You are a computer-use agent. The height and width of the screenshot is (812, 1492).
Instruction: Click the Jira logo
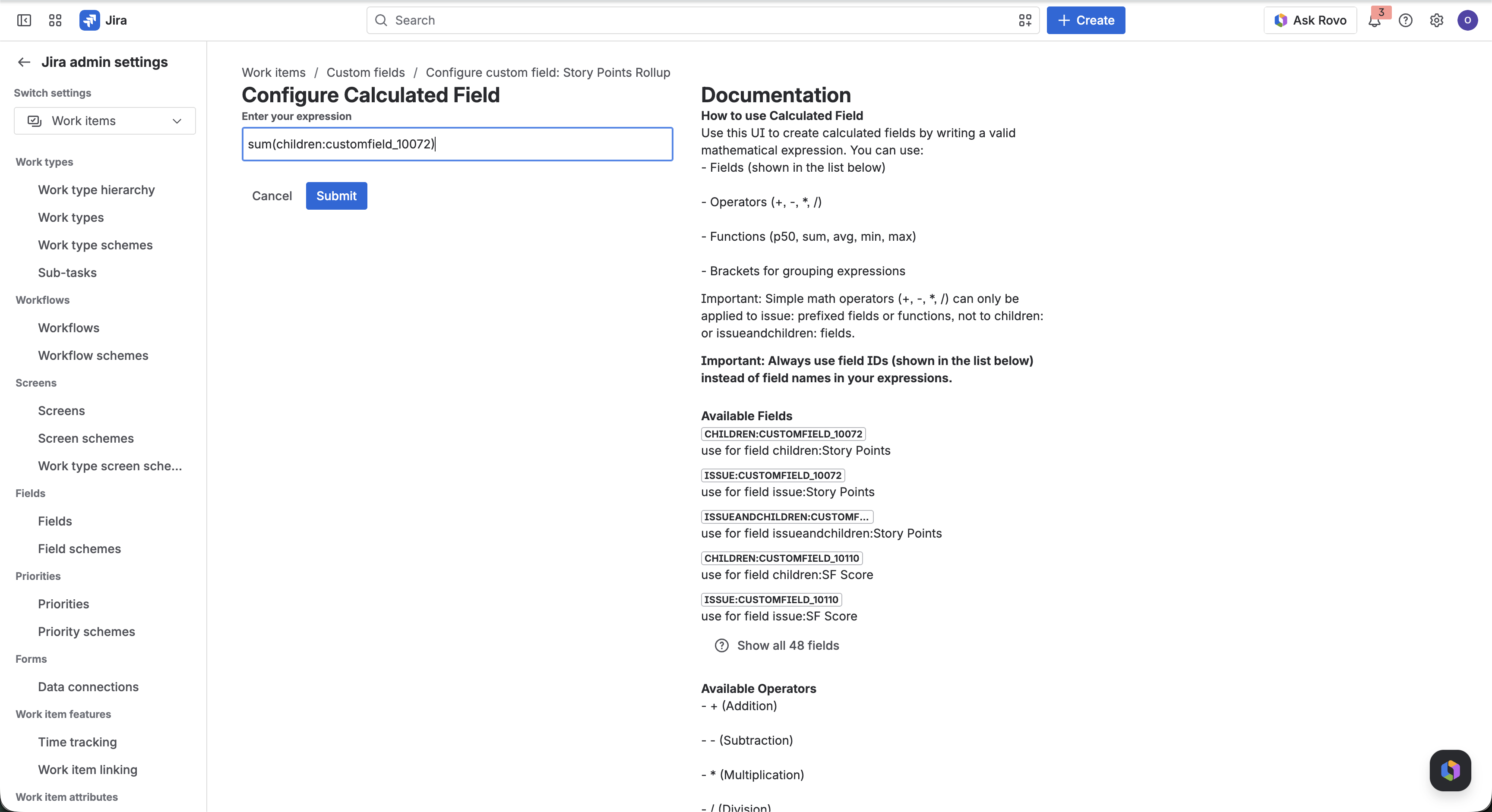point(103,20)
